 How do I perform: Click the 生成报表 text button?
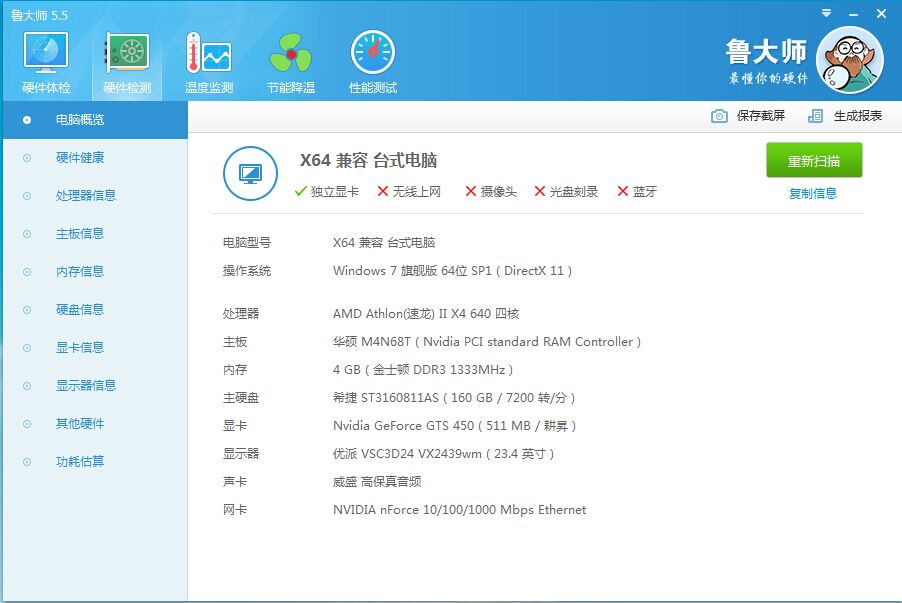tap(858, 116)
